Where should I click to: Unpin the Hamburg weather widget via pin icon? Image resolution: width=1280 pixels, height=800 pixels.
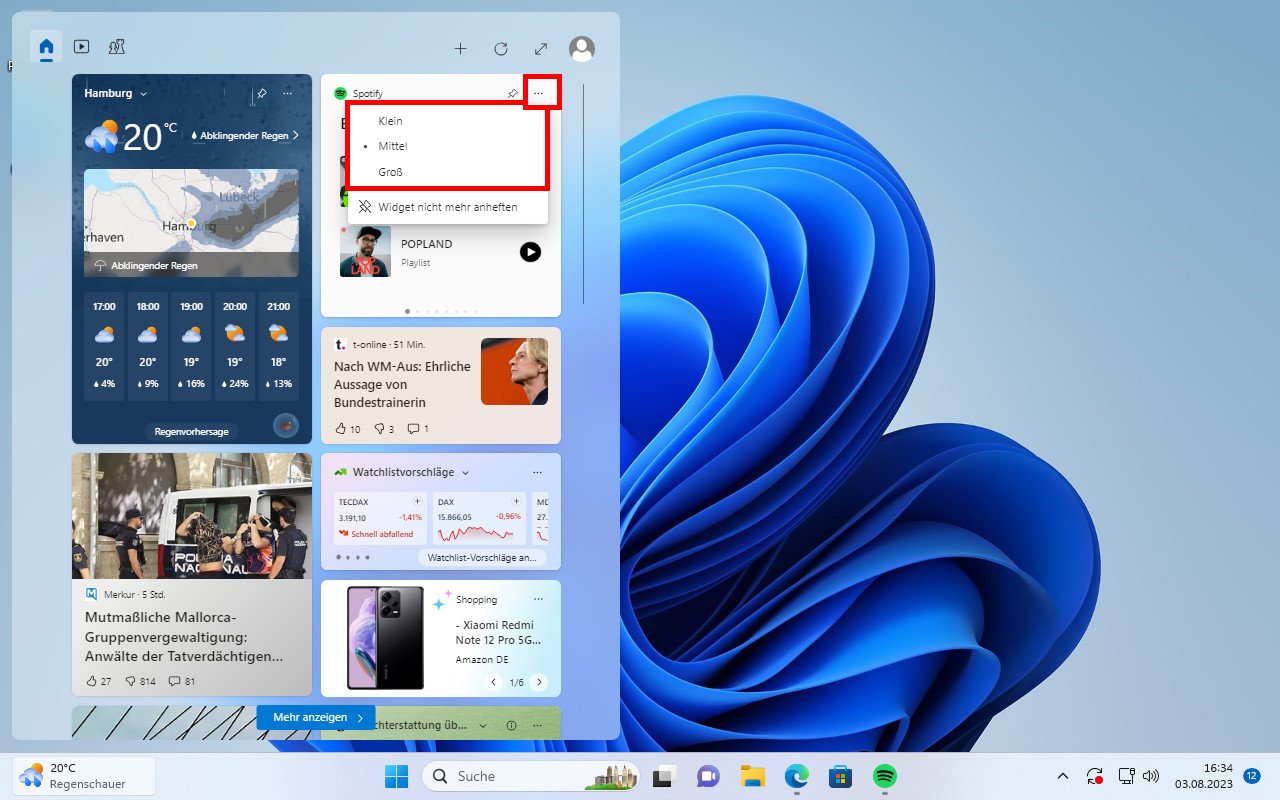pos(260,93)
